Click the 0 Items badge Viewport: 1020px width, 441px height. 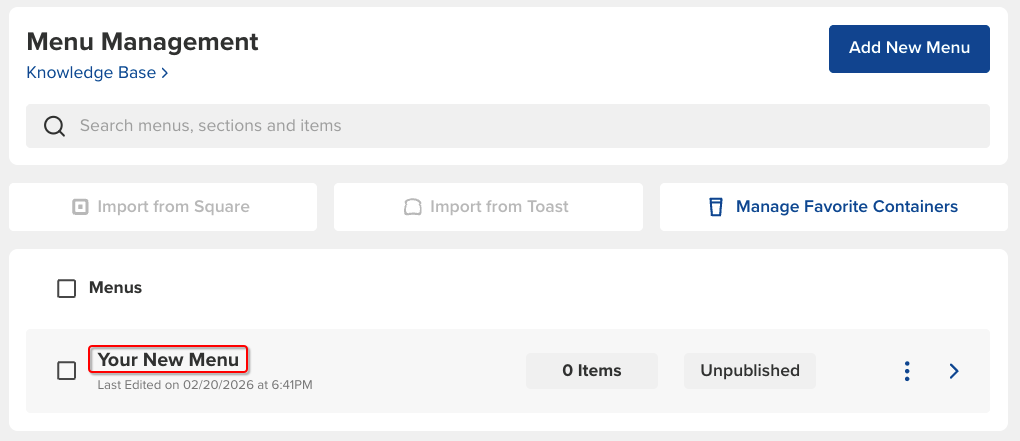click(591, 371)
